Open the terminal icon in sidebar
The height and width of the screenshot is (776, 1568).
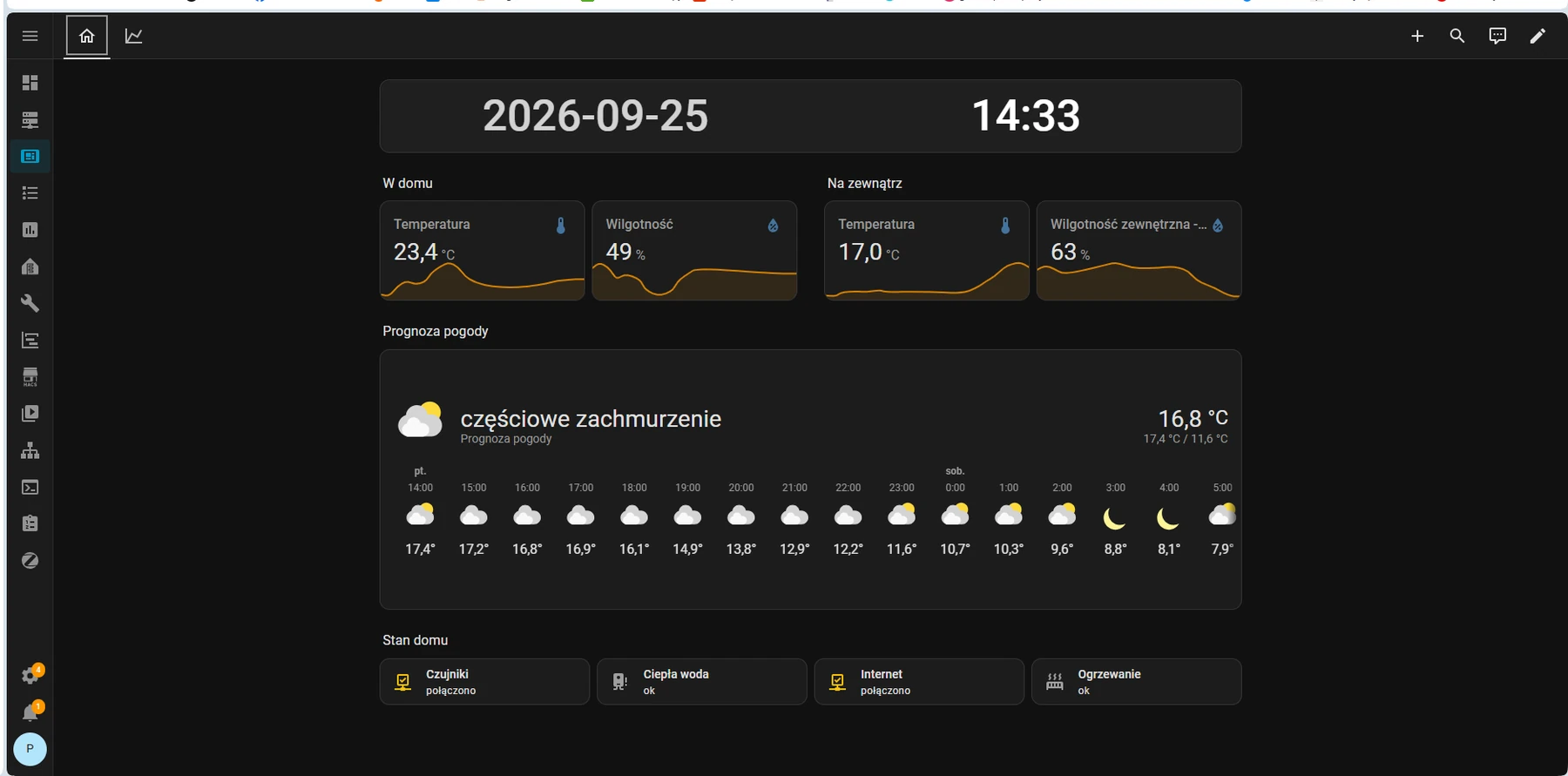click(x=30, y=487)
